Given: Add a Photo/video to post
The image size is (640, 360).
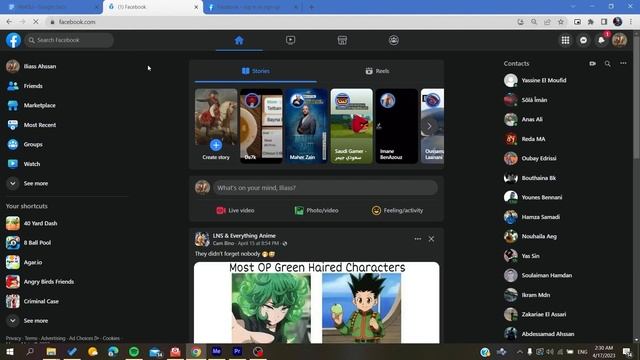Looking at the screenshot, I should [316, 210].
